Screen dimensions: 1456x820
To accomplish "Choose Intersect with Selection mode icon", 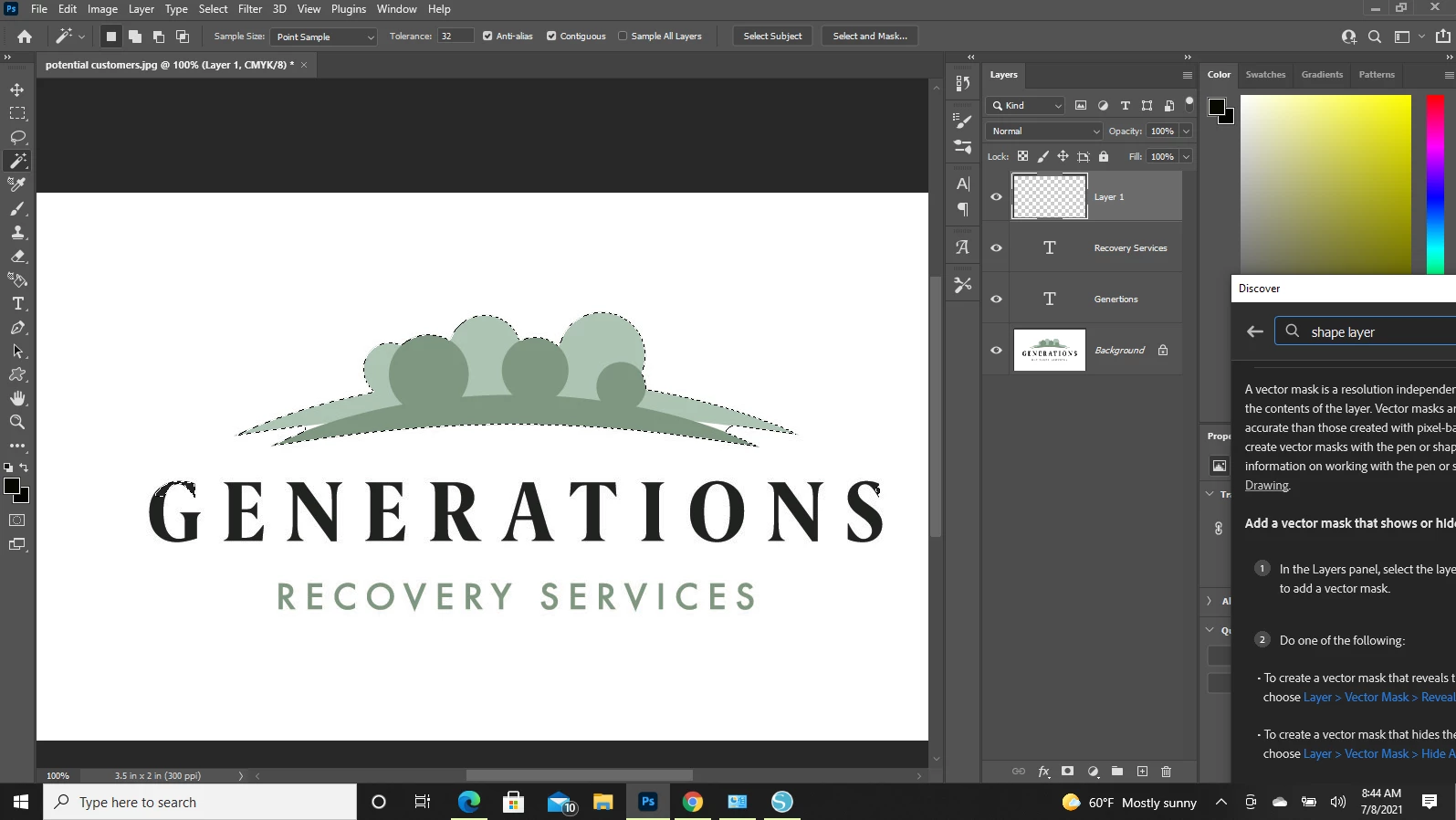I will pyautogui.click(x=183, y=37).
